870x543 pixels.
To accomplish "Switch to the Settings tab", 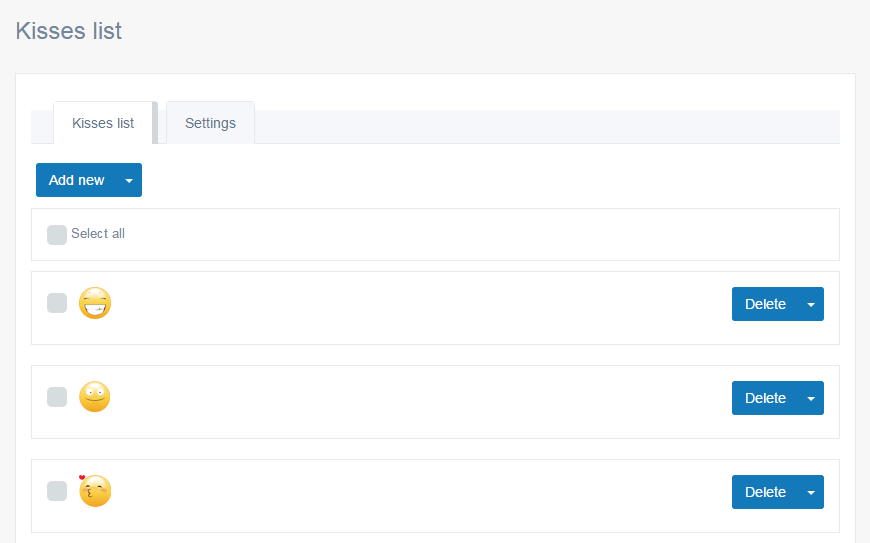I will pyautogui.click(x=210, y=123).
